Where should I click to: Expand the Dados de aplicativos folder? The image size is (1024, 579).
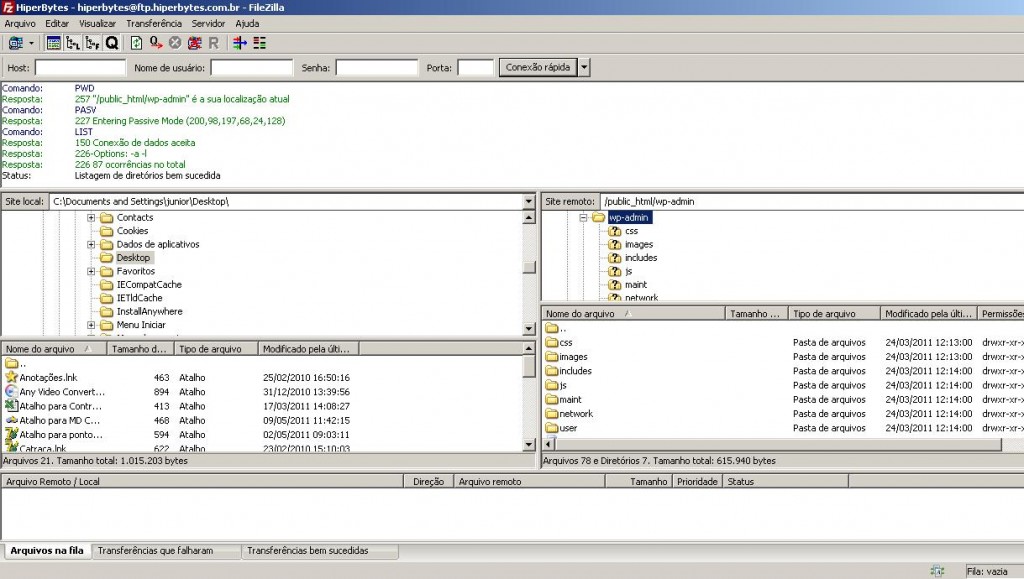coord(91,244)
